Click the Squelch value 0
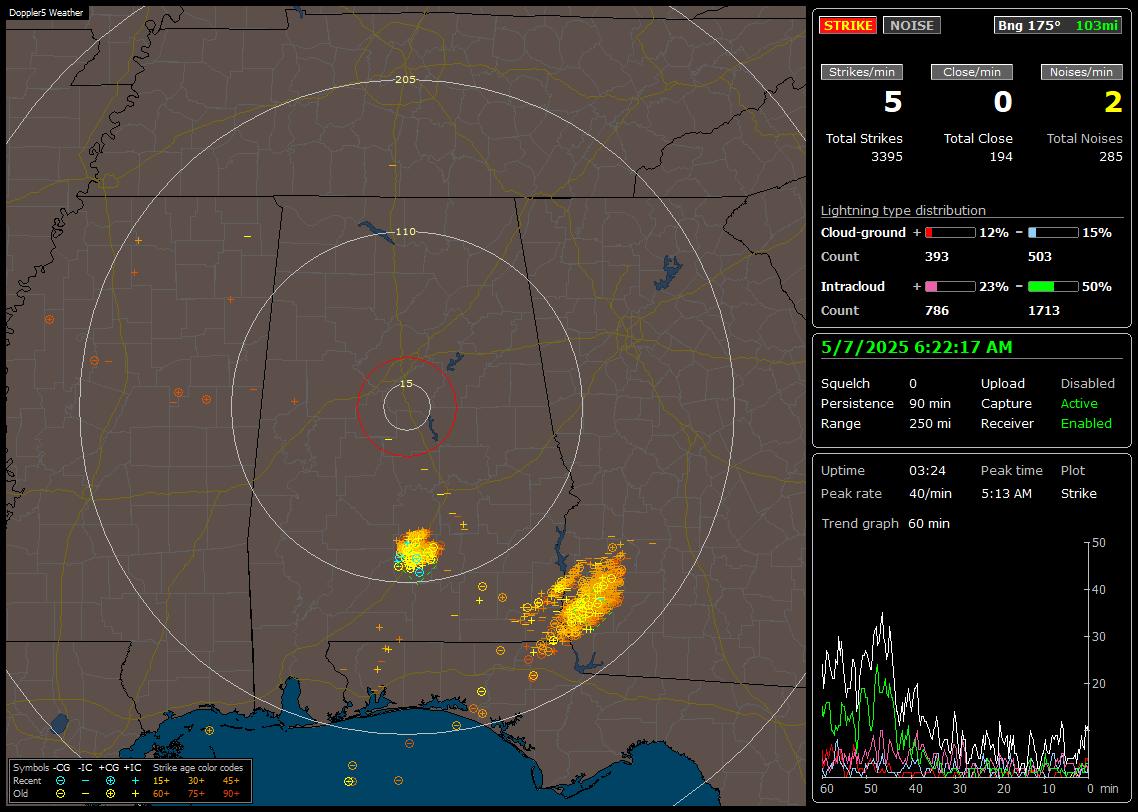This screenshot has height=812, width=1138. [x=913, y=384]
